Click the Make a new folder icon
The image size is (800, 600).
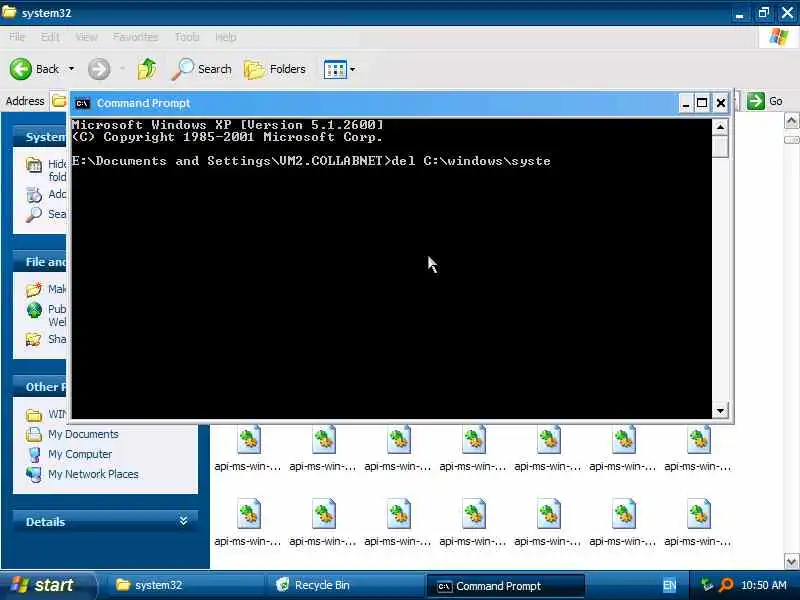pos(34,289)
